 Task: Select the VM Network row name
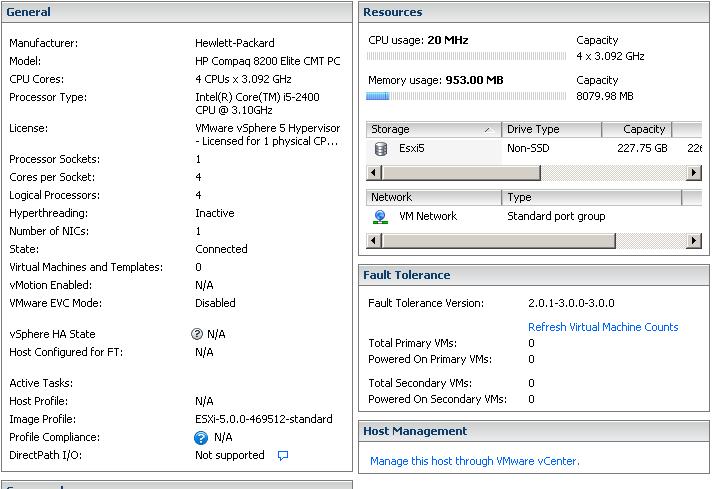[x=428, y=216]
